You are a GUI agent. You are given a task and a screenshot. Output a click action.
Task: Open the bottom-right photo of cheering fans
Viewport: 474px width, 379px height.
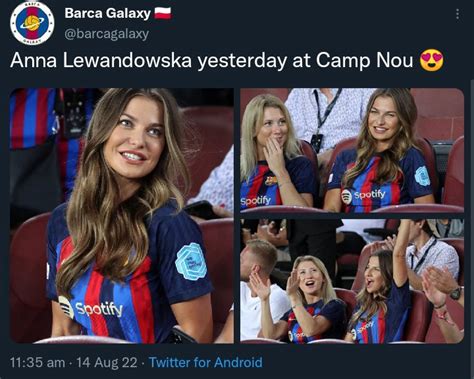tap(352, 281)
